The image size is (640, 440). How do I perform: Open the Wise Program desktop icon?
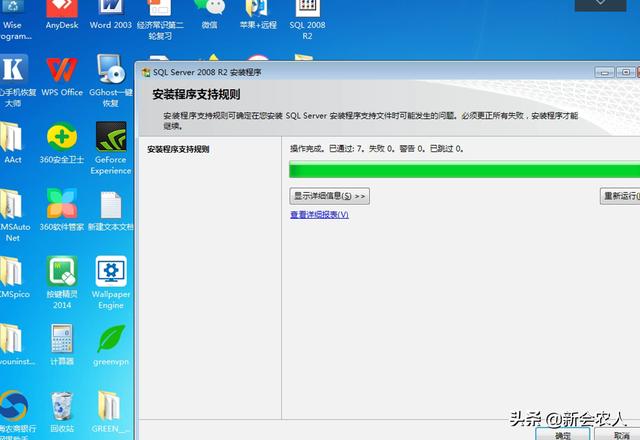14,20
